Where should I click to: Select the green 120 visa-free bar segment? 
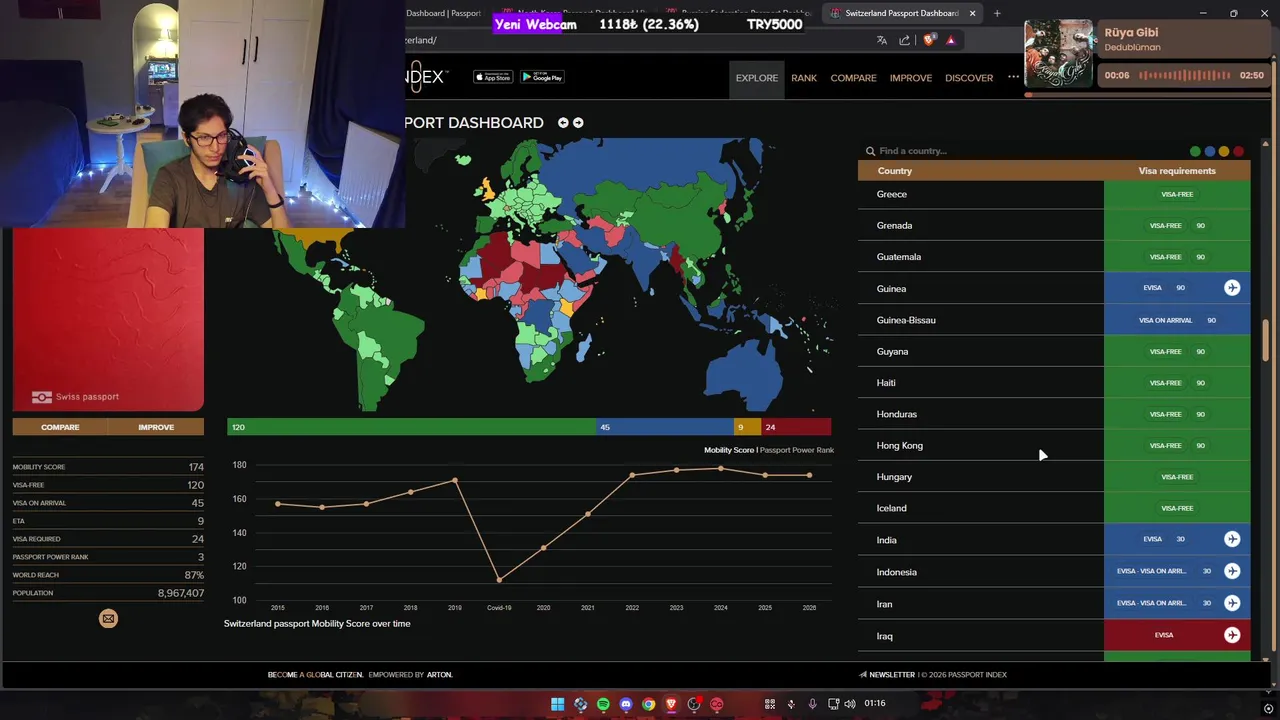tap(412, 427)
